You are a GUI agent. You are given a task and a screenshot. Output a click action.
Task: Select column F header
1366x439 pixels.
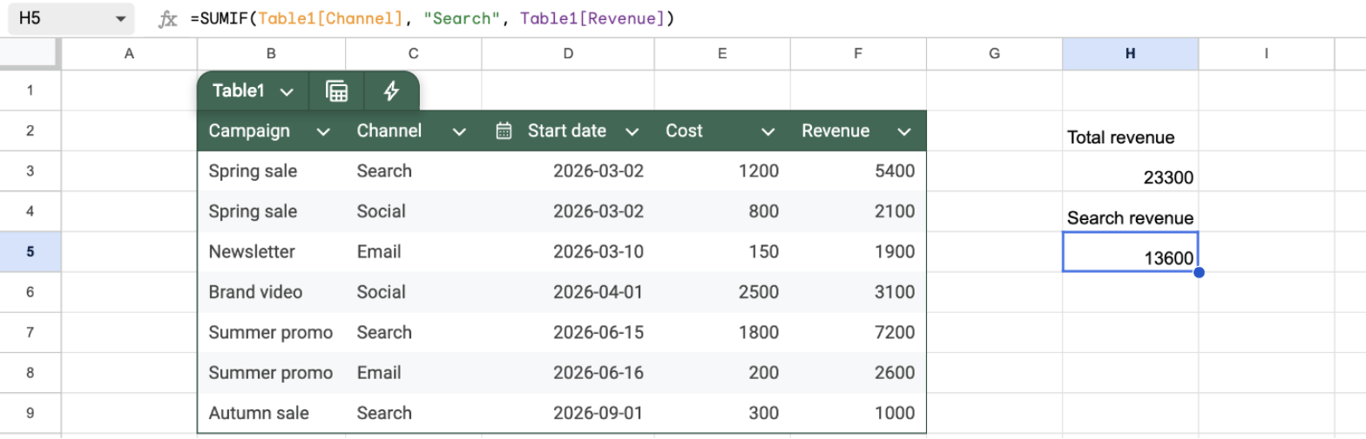coord(858,54)
